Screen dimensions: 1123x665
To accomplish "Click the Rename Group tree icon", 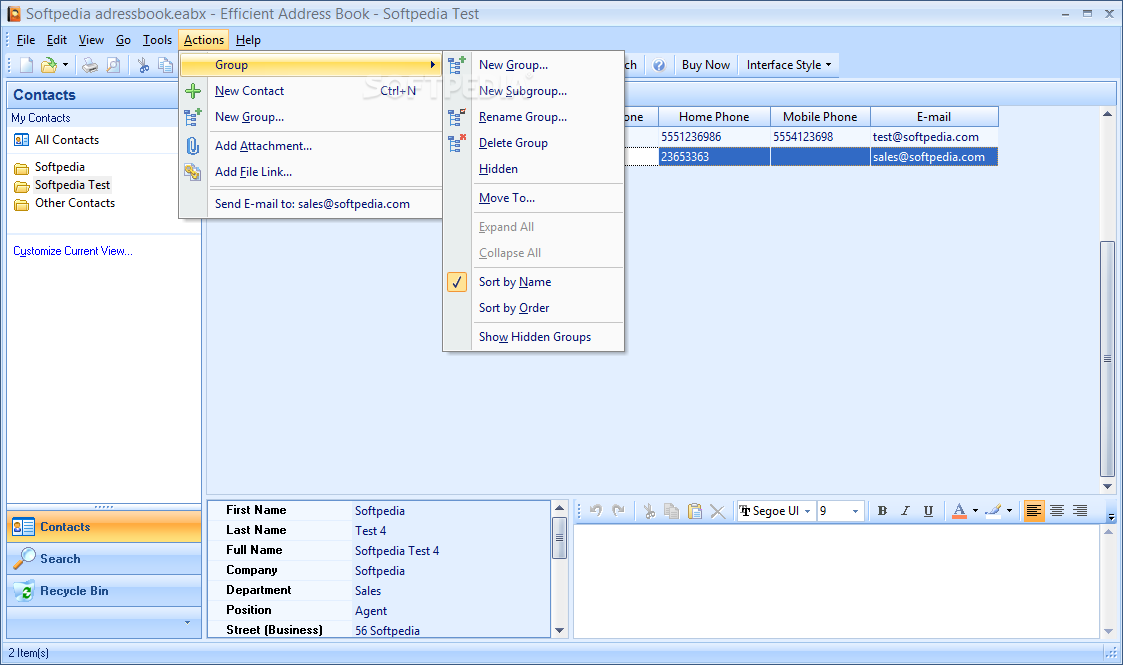I will (457, 117).
